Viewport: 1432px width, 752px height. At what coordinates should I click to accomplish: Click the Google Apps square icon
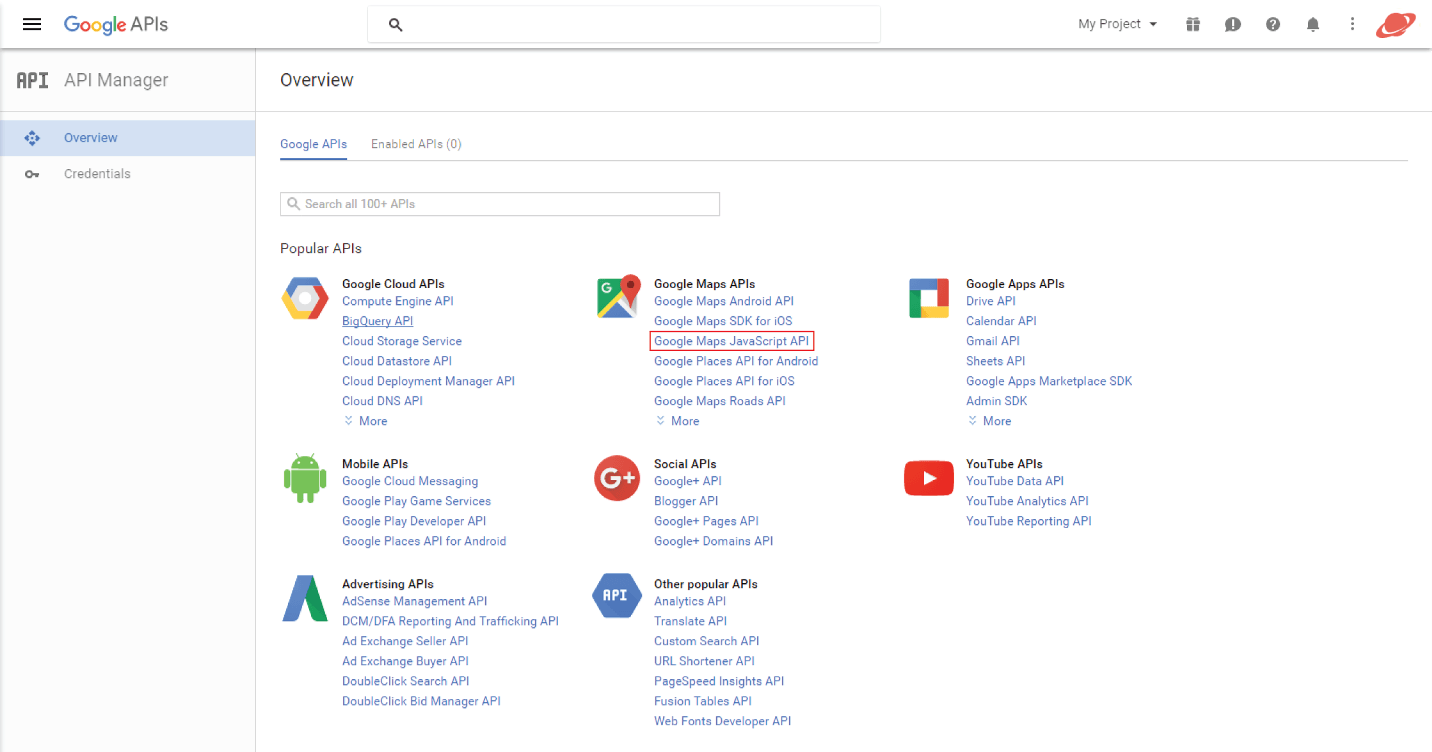[929, 298]
